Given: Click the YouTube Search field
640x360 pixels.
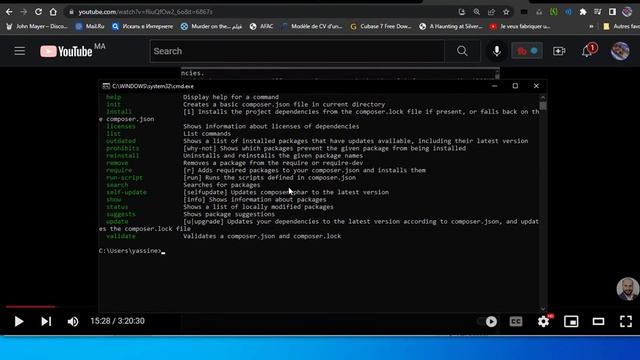Looking at the screenshot, I should click(x=297, y=51).
